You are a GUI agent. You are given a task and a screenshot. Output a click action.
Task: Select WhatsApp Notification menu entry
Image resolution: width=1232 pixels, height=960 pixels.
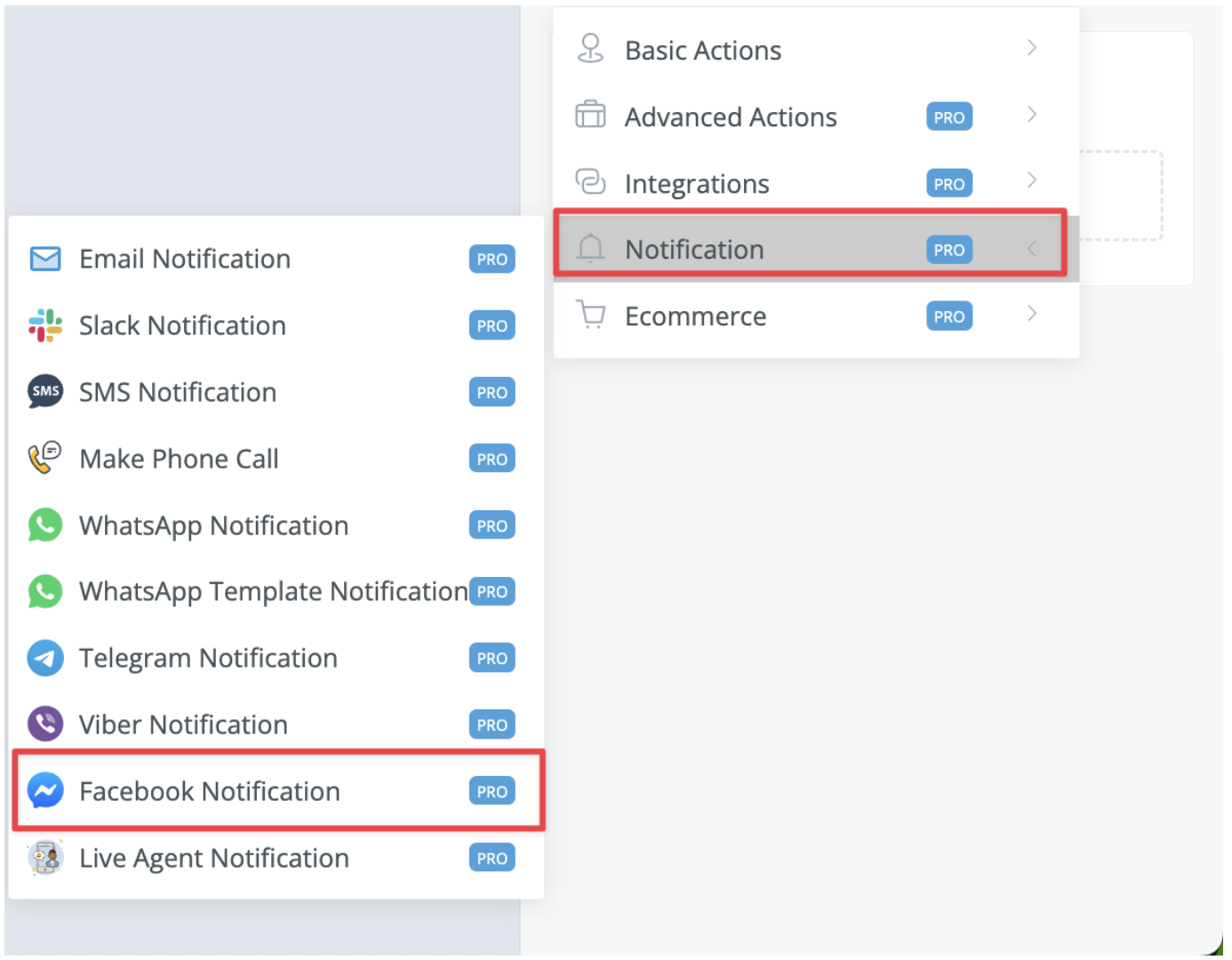276,525
